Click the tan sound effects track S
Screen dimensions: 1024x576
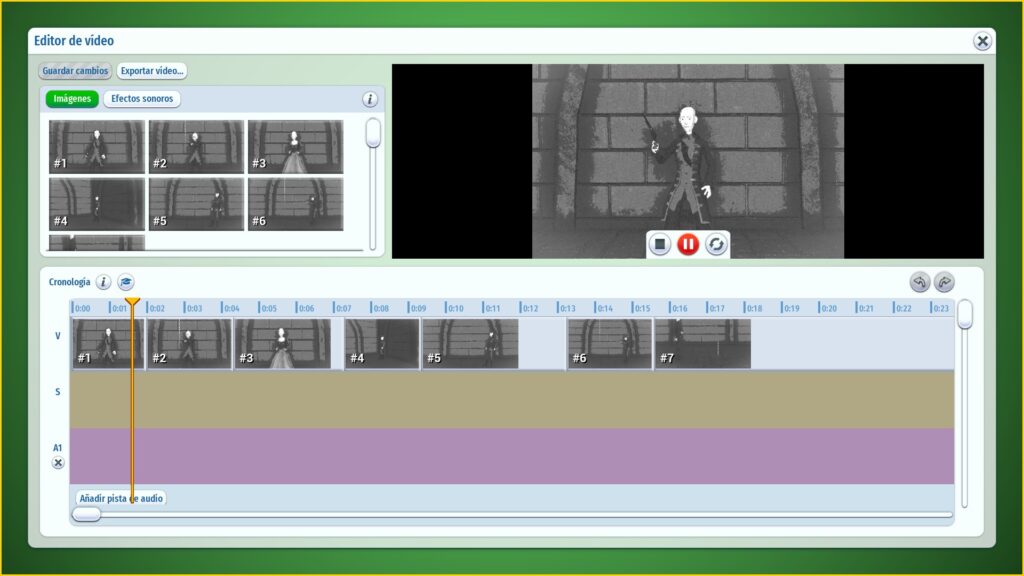pos(512,400)
